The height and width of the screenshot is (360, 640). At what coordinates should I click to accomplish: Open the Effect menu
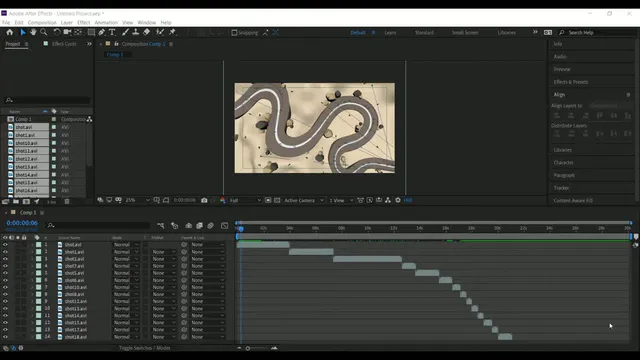click(83, 22)
